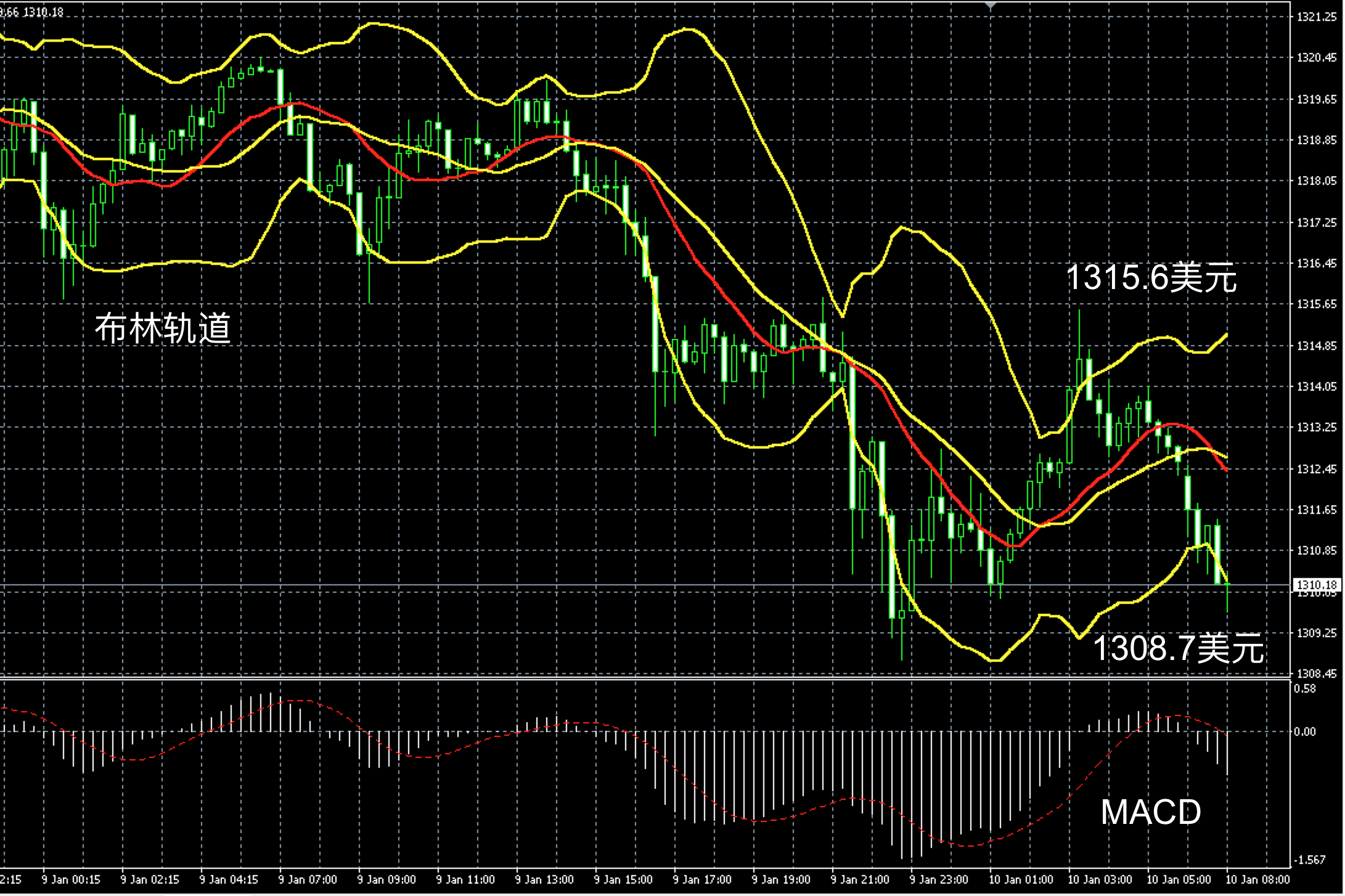Select the 1315.6美元 price annotation
The image size is (1345, 896).
click(x=1151, y=277)
